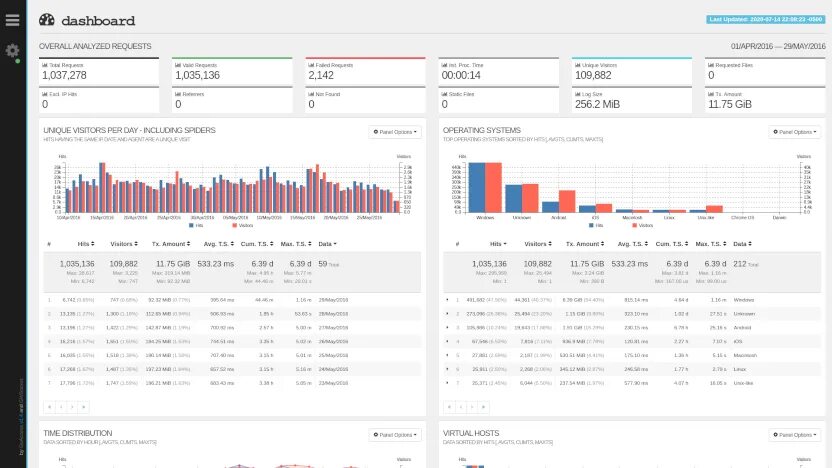Select the Tx. Amount 11.75 GiB card value
832x468 pixels.
730,105
